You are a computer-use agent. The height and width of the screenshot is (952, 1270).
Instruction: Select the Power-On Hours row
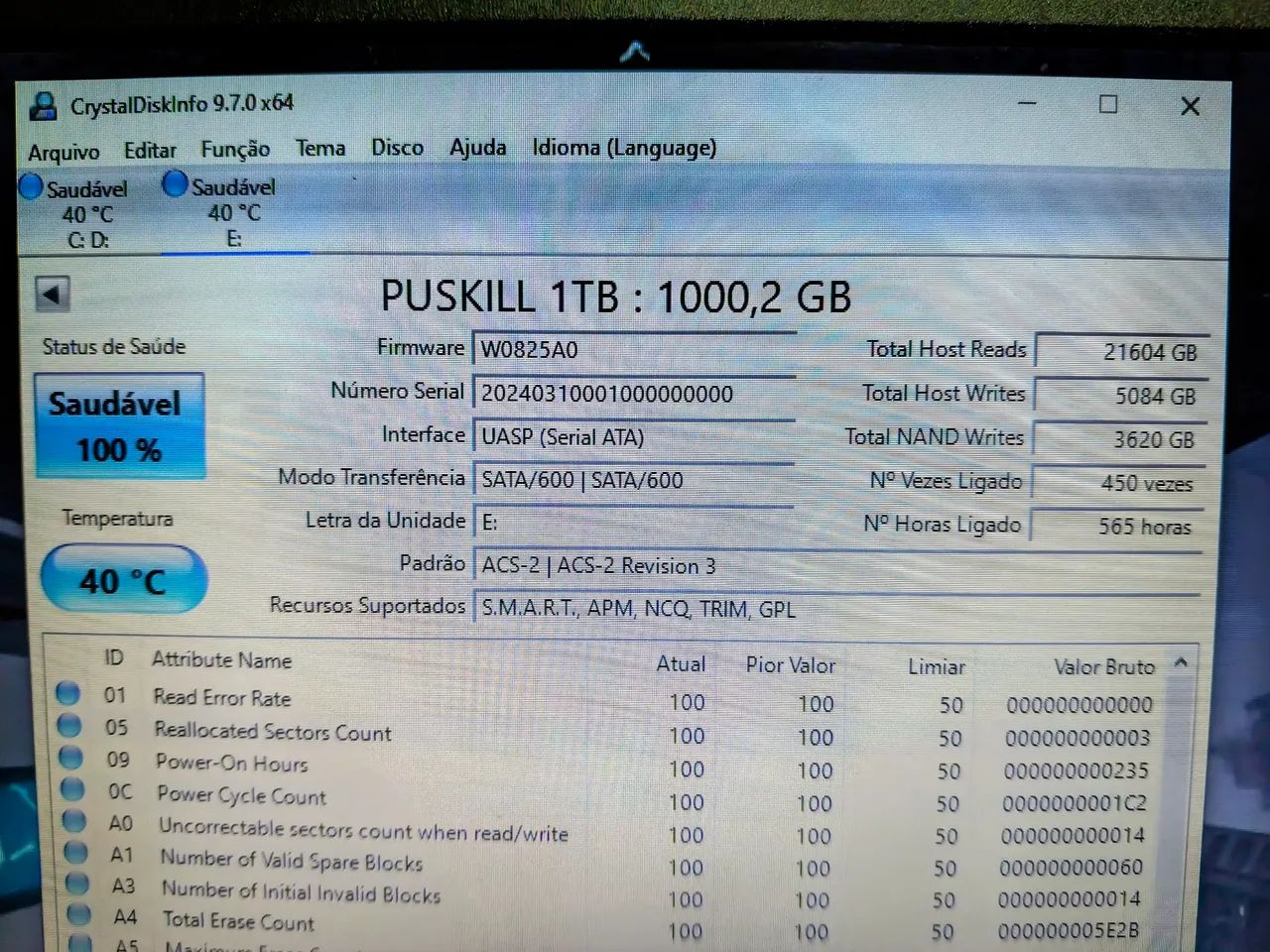tap(607, 766)
